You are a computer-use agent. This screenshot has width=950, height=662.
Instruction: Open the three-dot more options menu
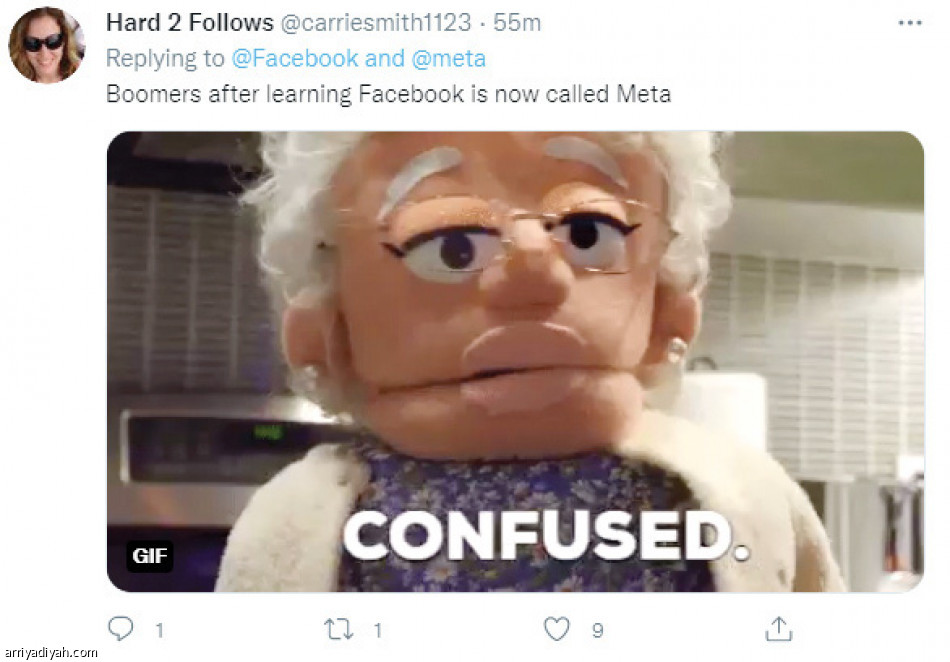tap(910, 23)
